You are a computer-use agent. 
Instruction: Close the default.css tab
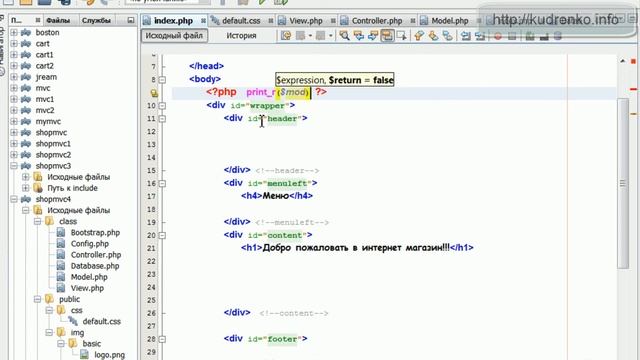click(270, 20)
